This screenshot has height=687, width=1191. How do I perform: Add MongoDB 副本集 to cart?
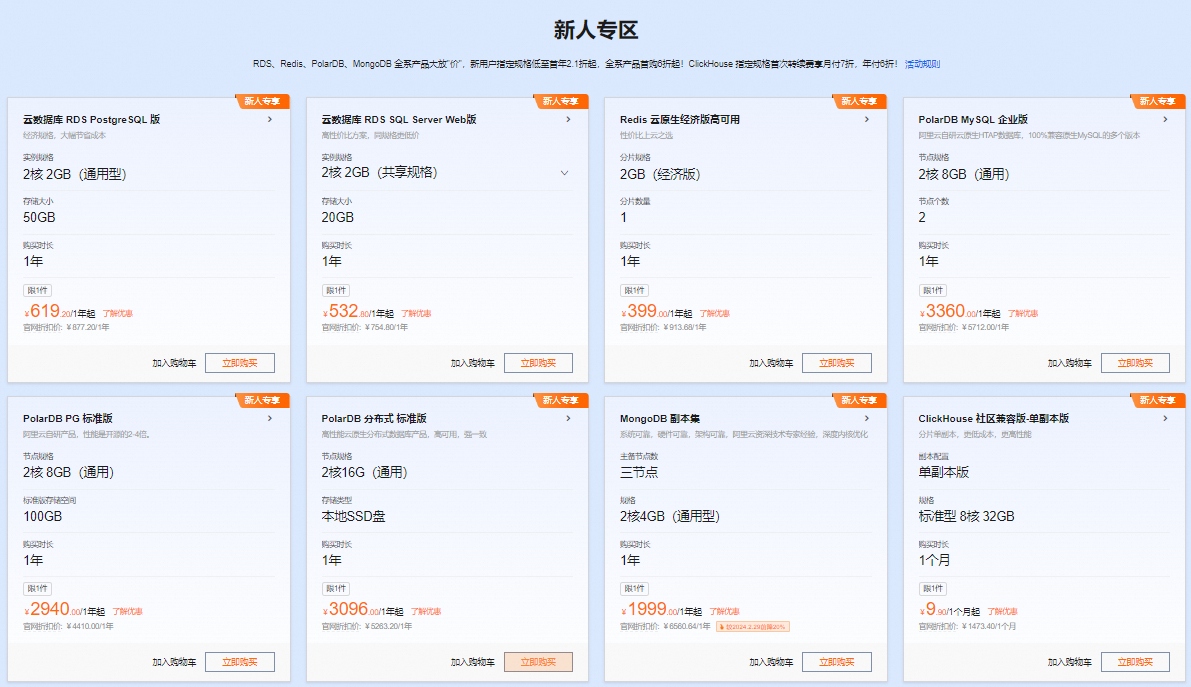[771, 662]
